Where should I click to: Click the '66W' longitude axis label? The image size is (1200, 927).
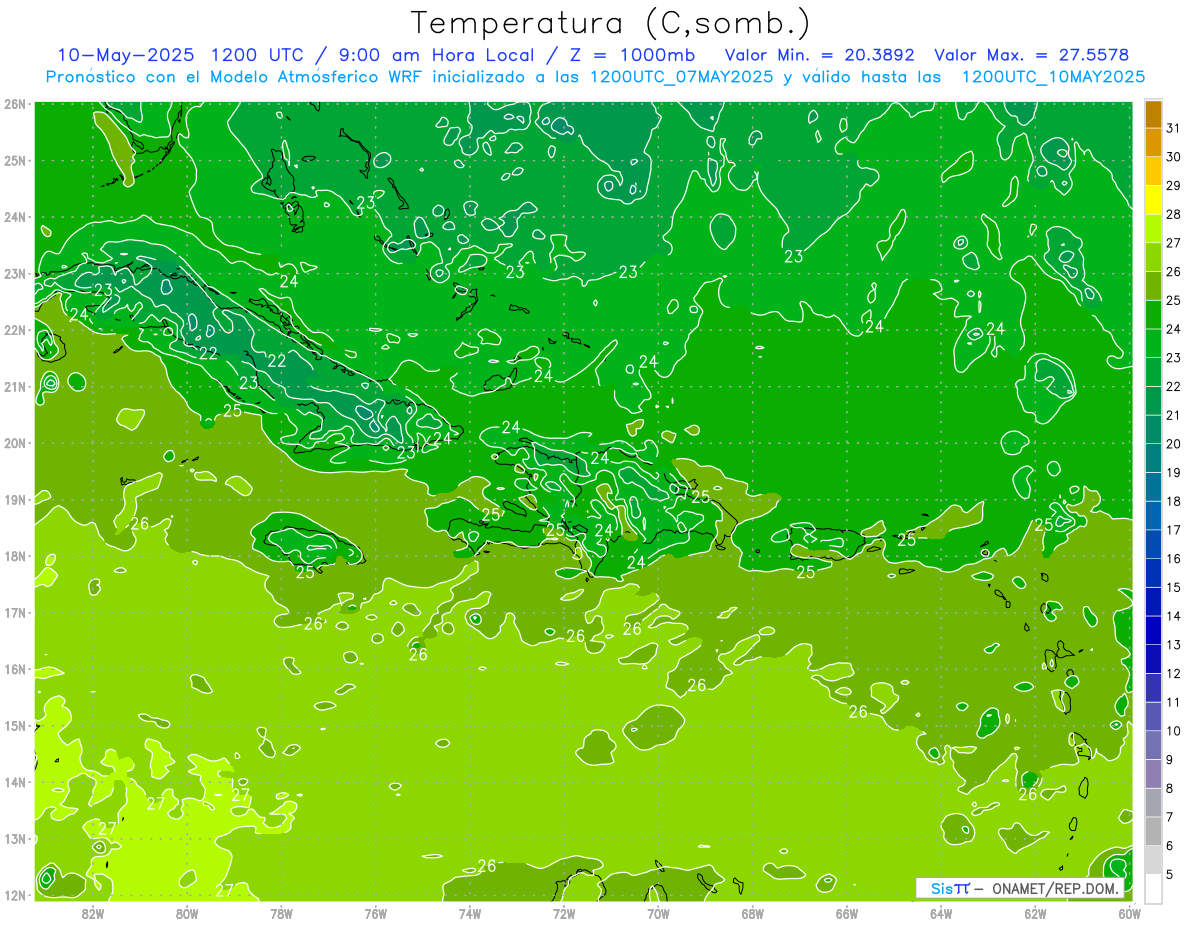tap(847, 913)
